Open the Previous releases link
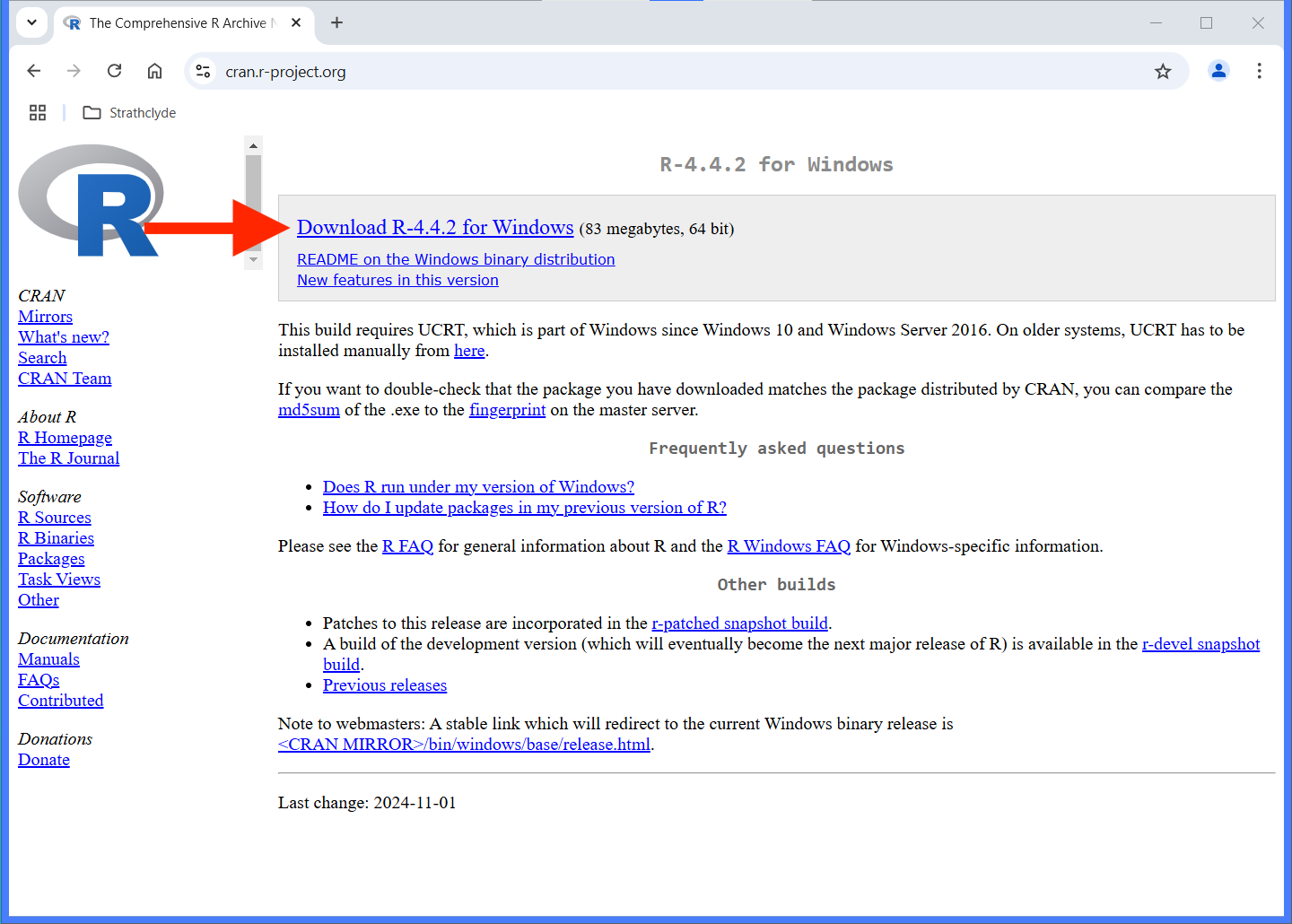 [385, 685]
